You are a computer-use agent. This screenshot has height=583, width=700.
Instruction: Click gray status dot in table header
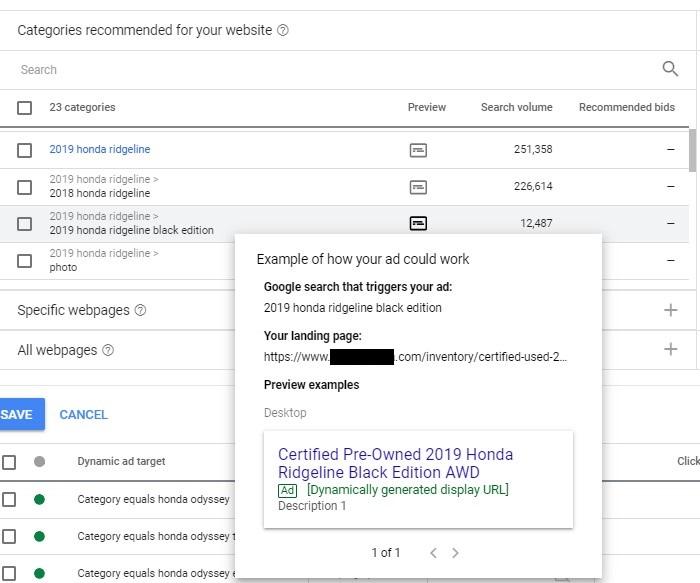coord(39,461)
